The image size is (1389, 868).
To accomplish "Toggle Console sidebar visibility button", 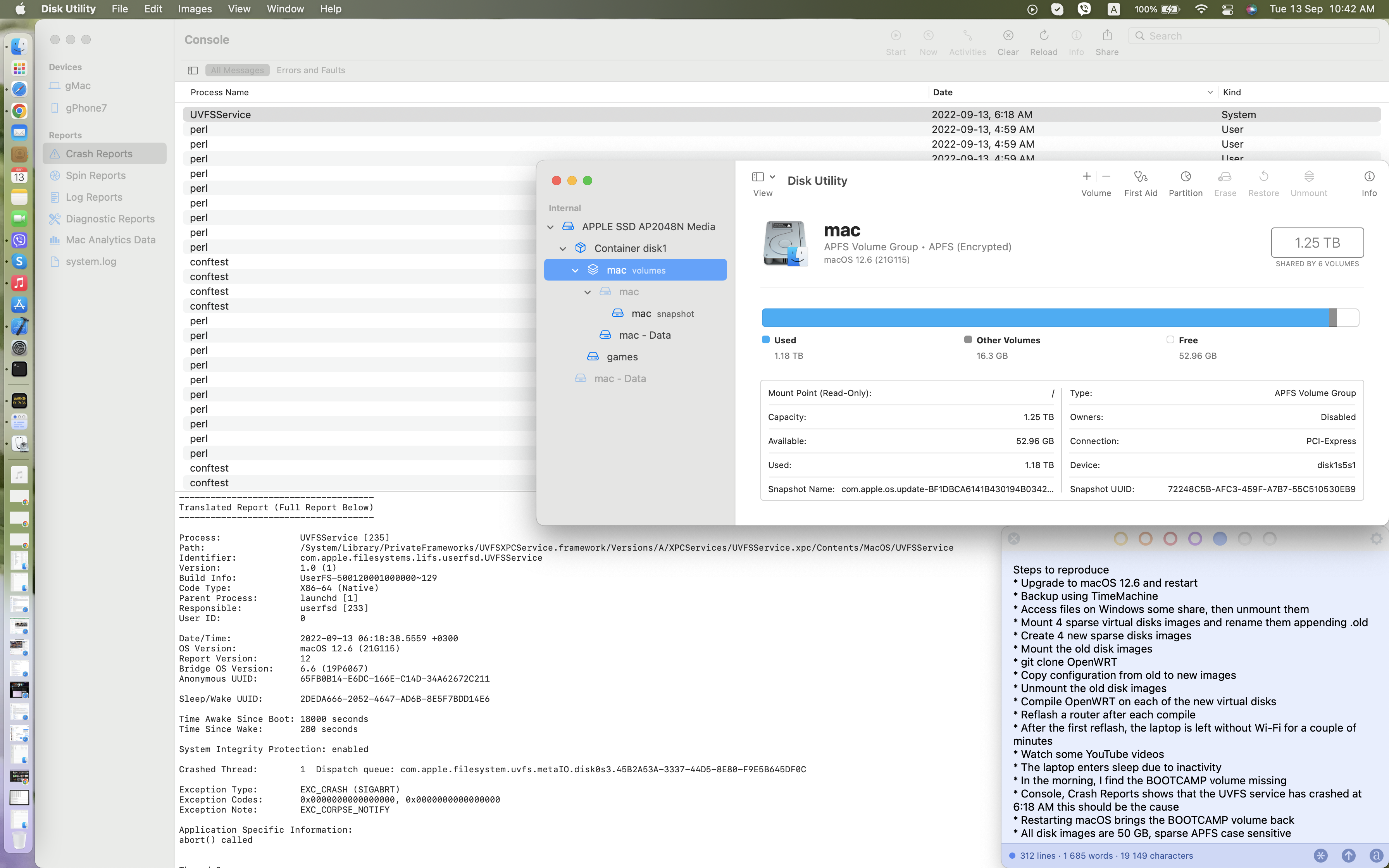I will click(193, 71).
